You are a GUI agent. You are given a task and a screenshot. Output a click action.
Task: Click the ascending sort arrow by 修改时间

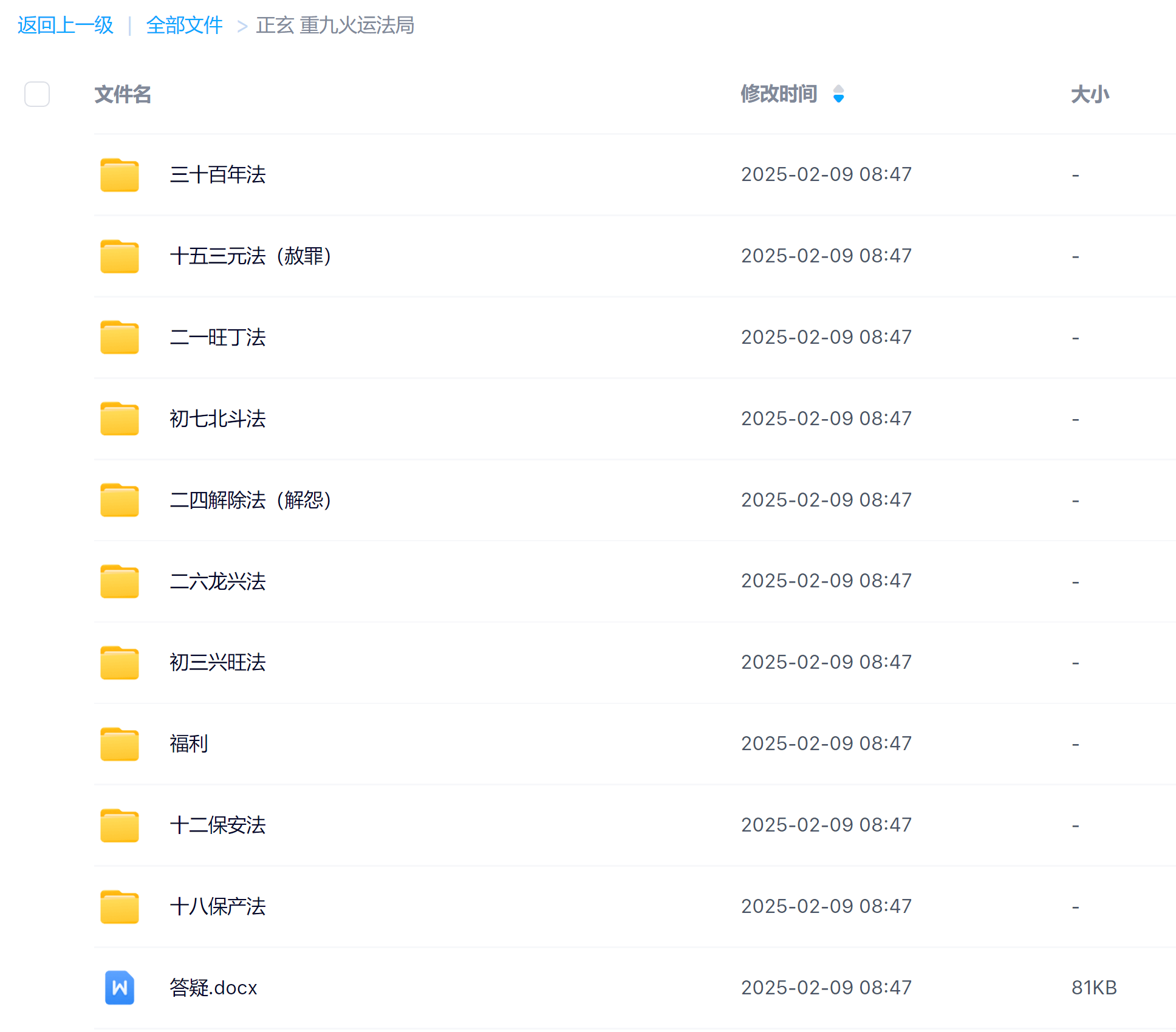(x=838, y=89)
